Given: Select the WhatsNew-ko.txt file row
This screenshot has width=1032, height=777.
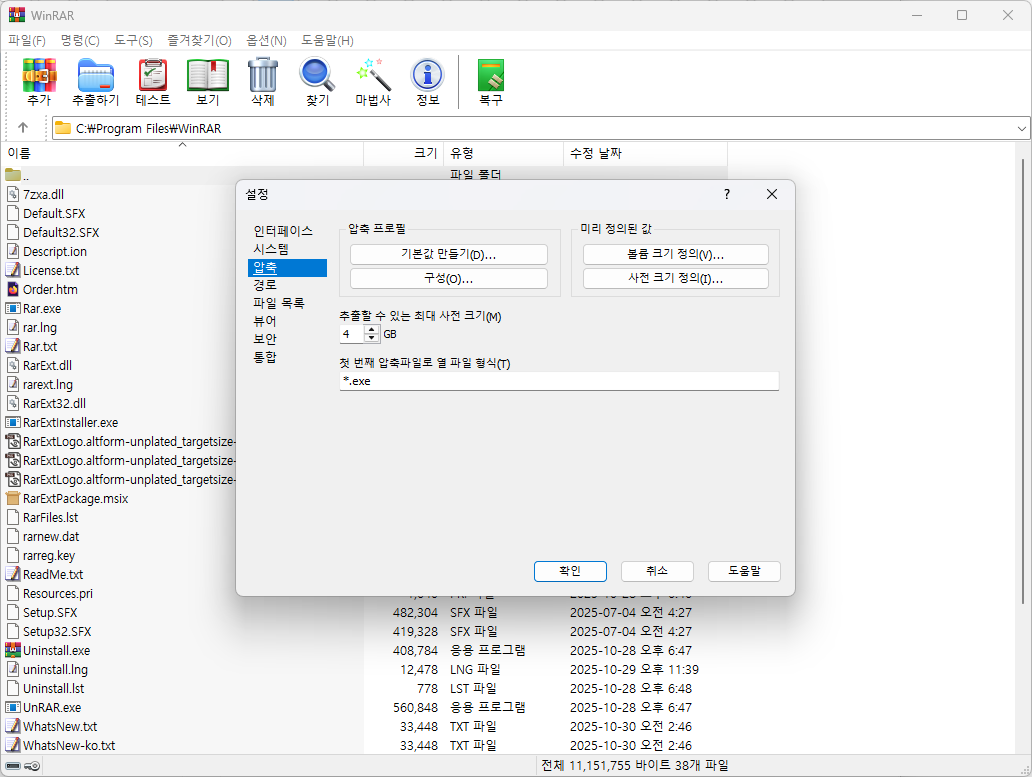Looking at the screenshot, I should click(x=365, y=745).
